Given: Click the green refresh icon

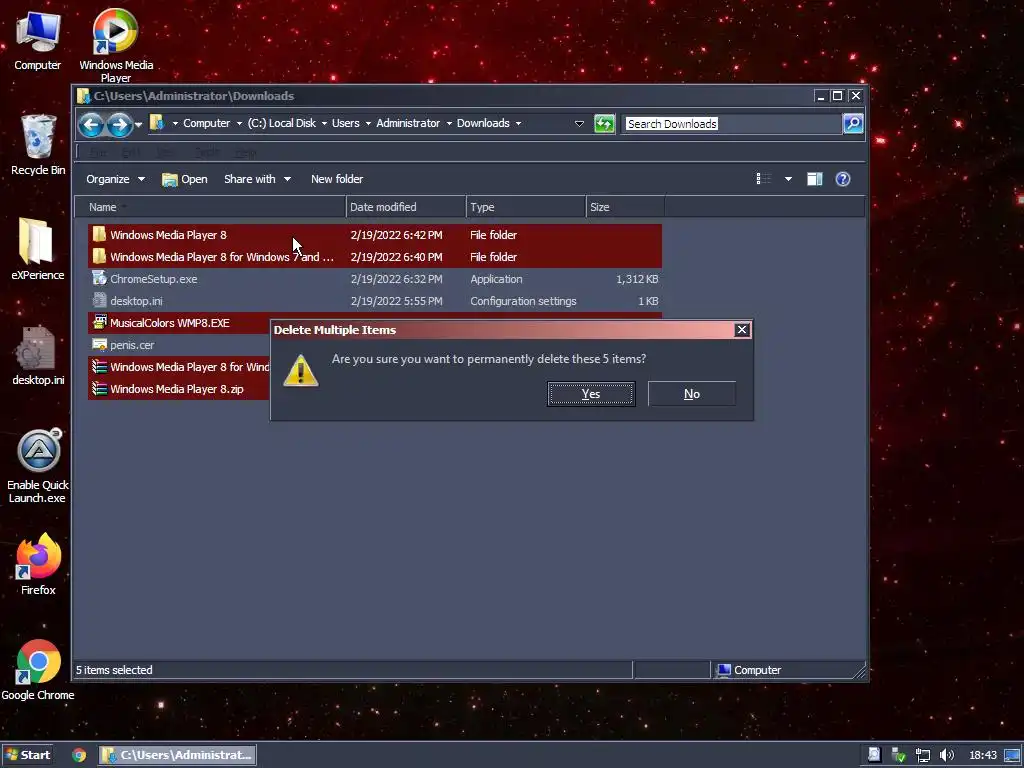Looking at the screenshot, I should tap(604, 123).
